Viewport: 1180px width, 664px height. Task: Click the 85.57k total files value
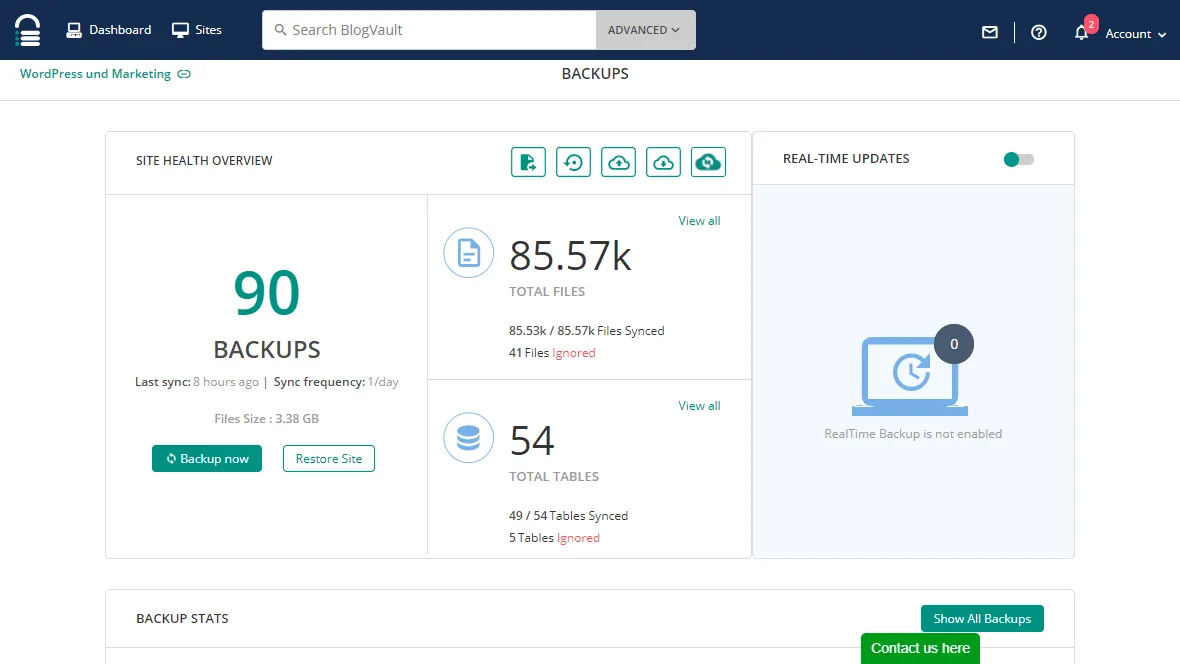click(x=570, y=256)
